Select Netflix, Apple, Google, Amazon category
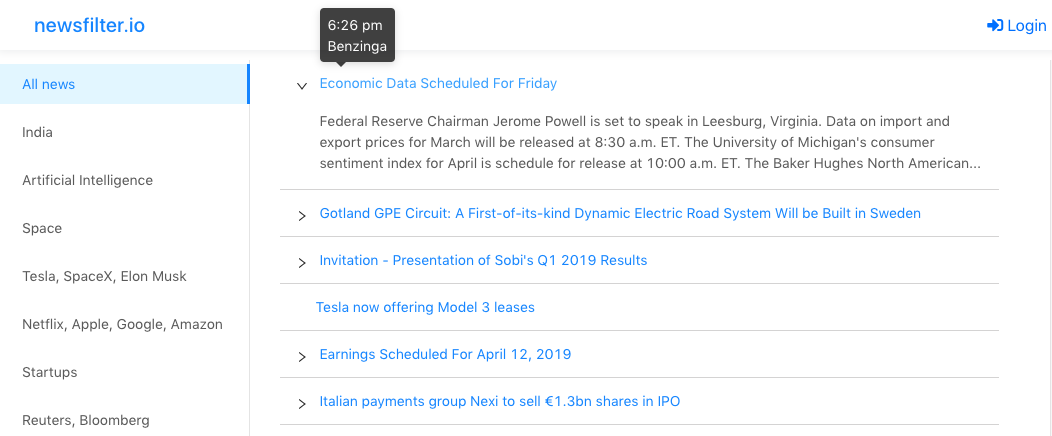Viewport: 1052px width, 436px height. 122,324
